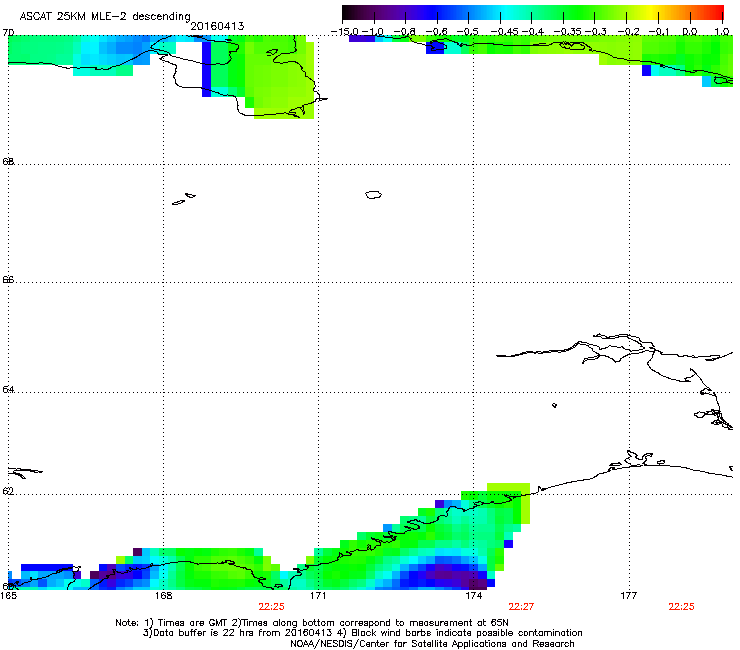
Task: Click the '1.0' color bar label
Action: point(722,32)
